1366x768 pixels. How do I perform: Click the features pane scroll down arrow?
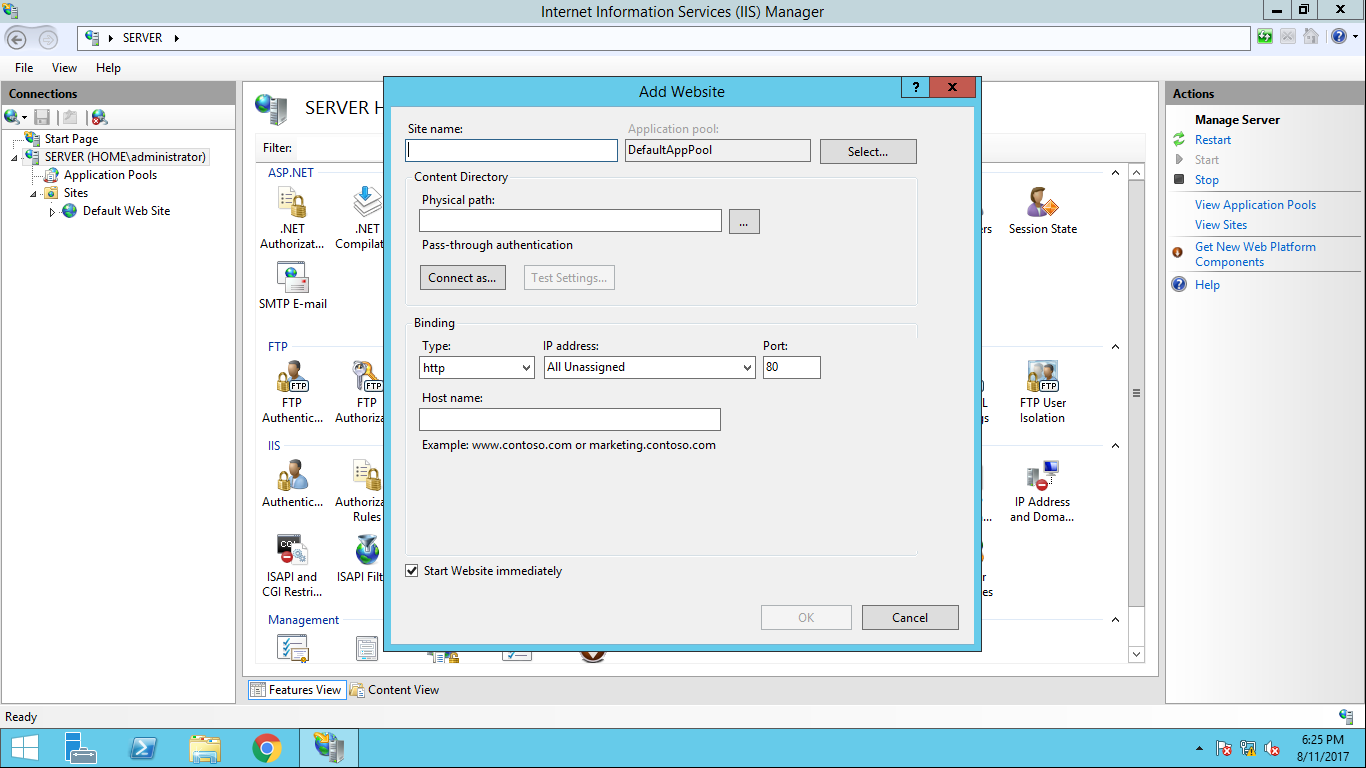[x=1136, y=654]
